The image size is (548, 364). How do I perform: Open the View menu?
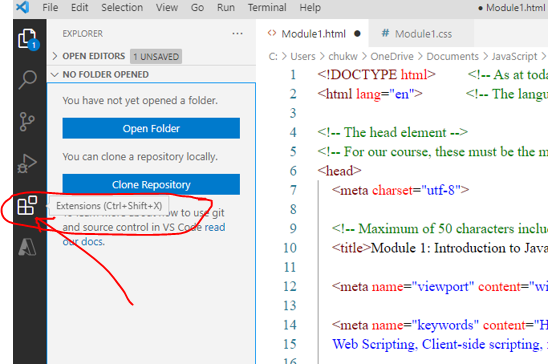coord(167,7)
